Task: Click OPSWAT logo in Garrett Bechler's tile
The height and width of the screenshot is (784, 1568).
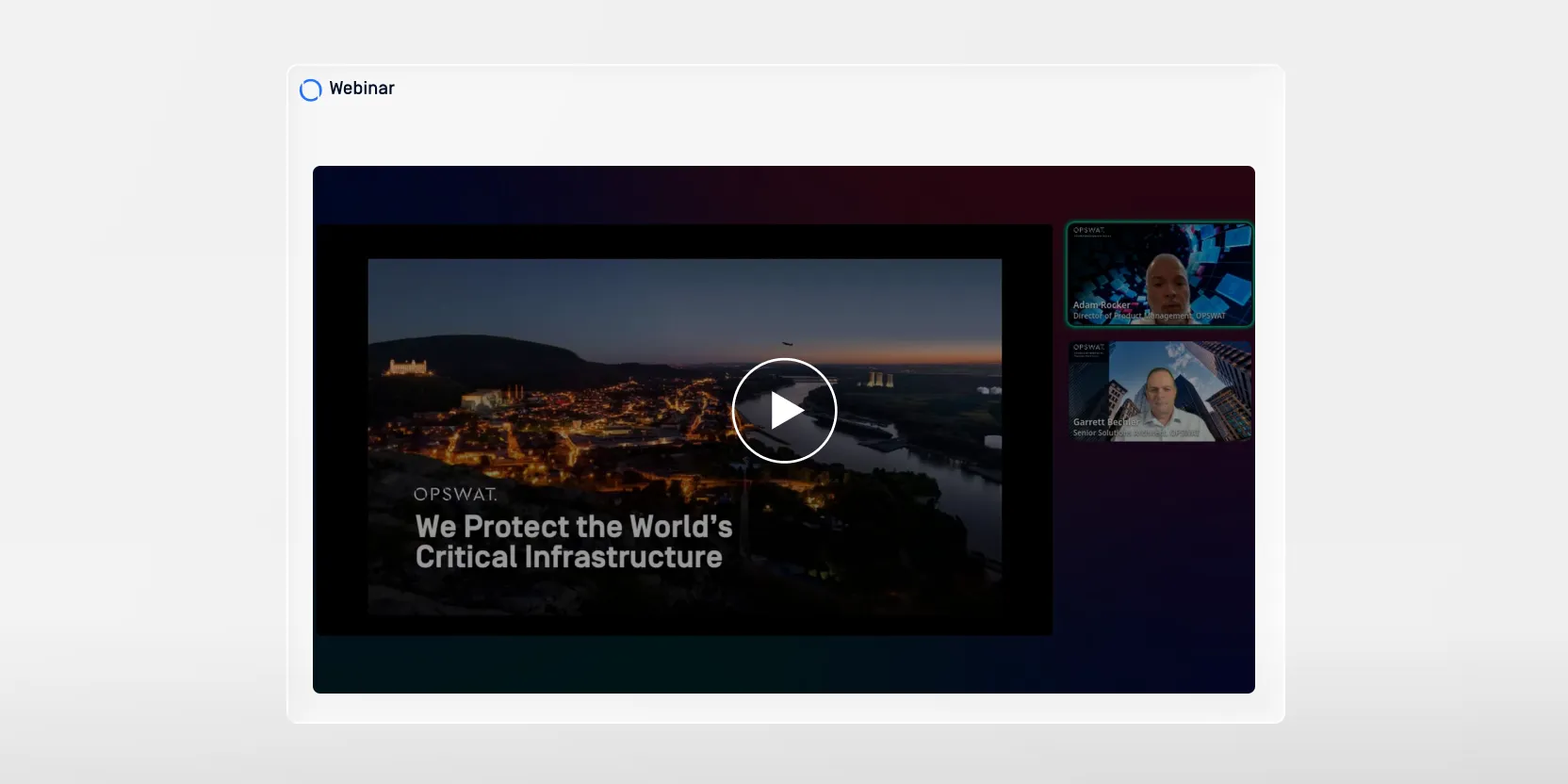Action: (x=1088, y=347)
